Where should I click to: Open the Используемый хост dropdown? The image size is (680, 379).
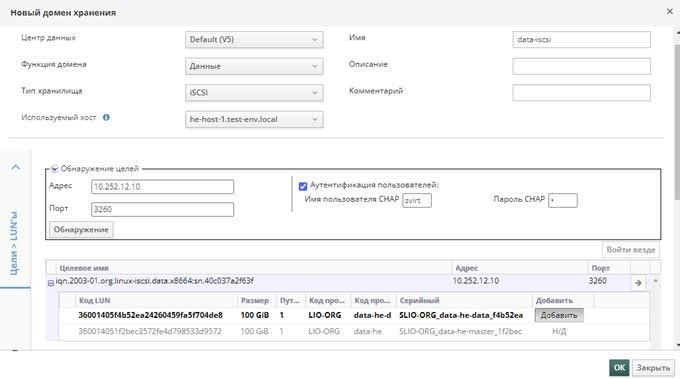coord(254,119)
